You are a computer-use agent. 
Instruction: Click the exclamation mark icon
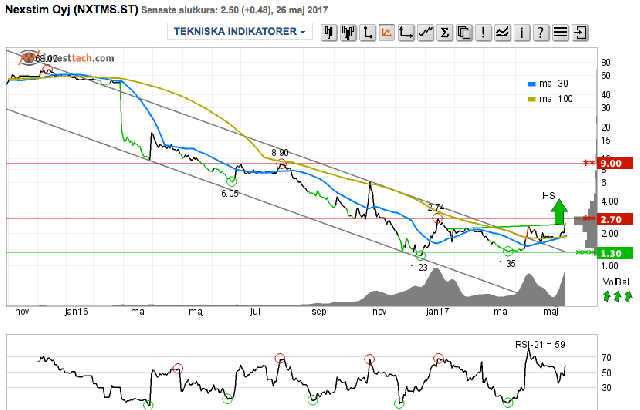click(483, 32)
